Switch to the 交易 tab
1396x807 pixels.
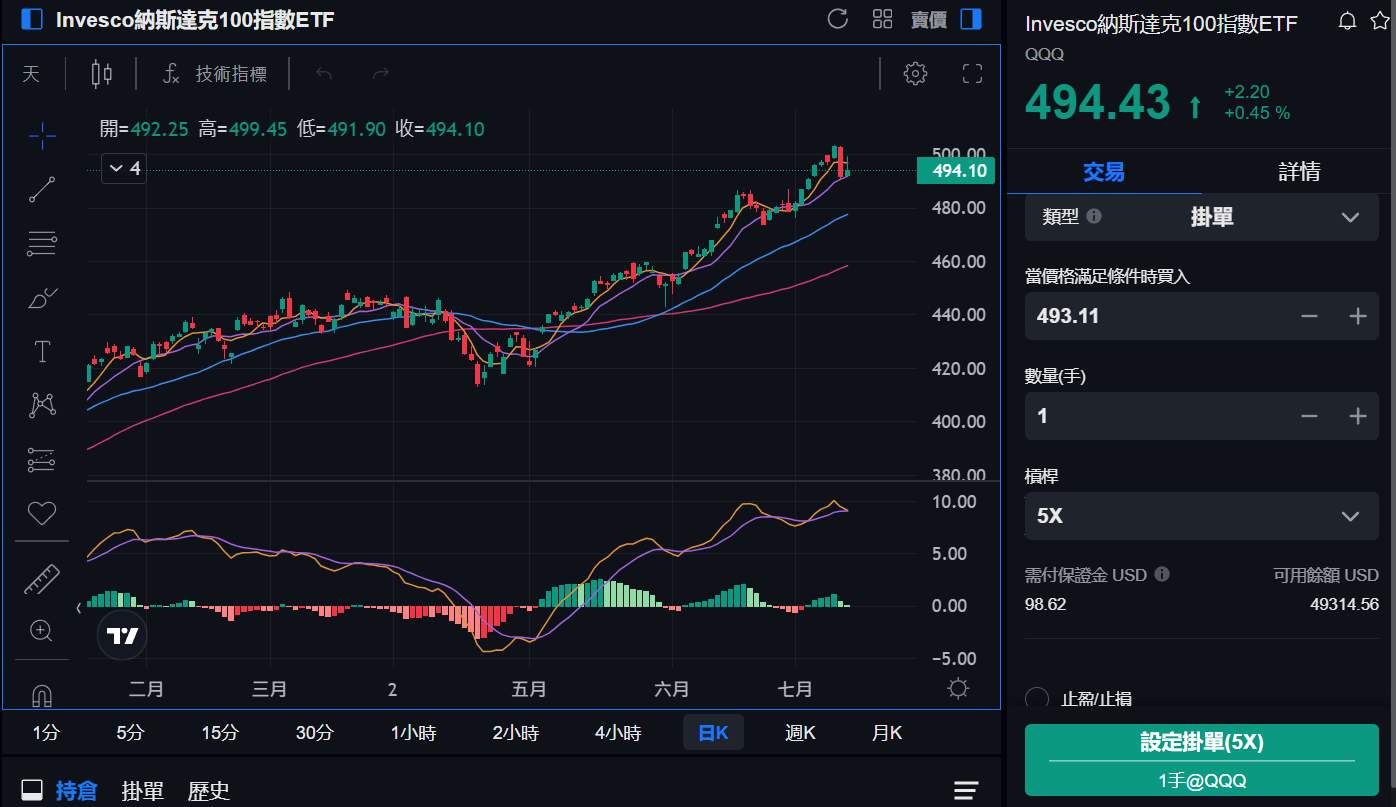pyautogui.click(x=1104, y=172)
